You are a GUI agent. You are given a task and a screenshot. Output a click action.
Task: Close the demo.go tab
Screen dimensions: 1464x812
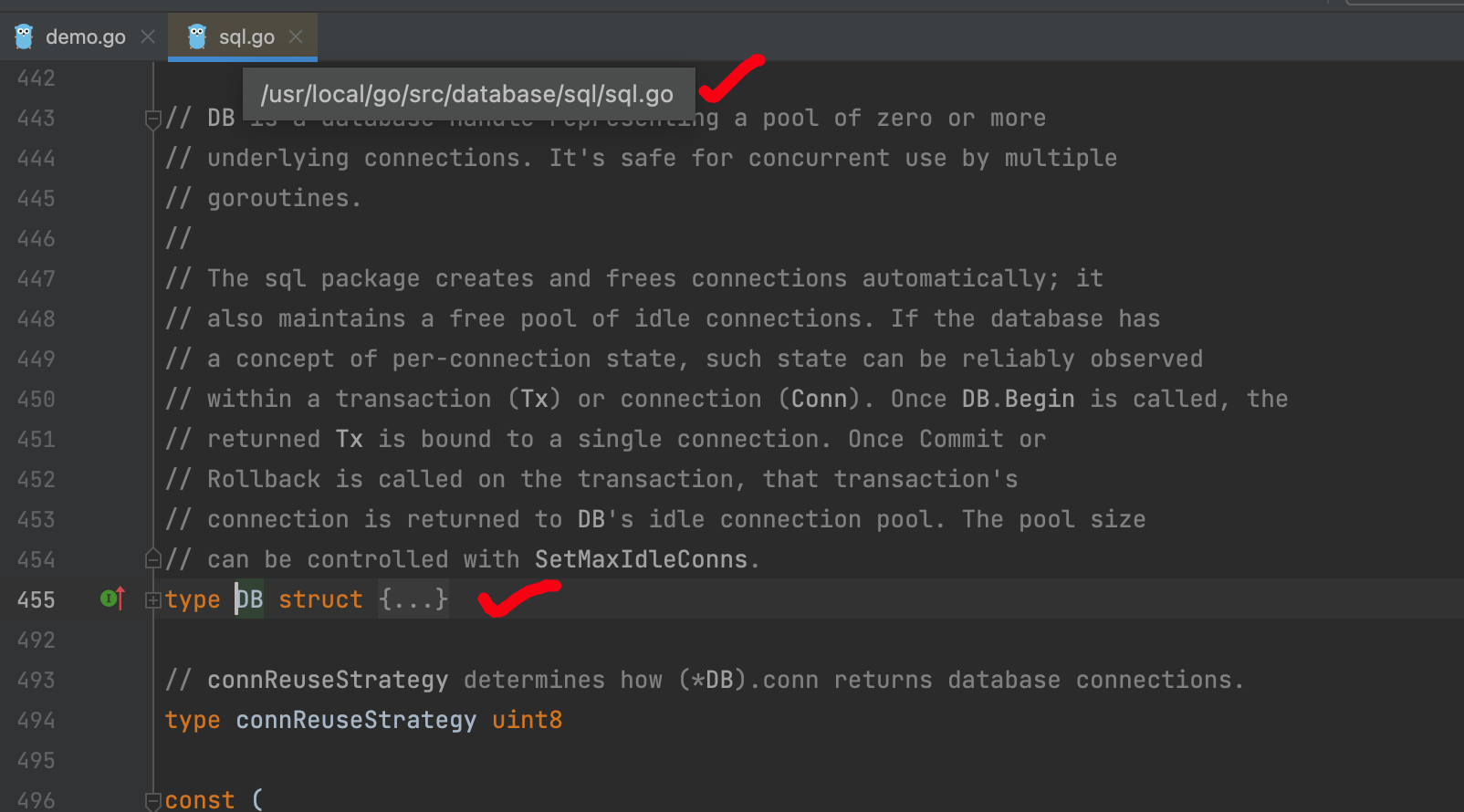pyautogui.click(x=148, y=36)
